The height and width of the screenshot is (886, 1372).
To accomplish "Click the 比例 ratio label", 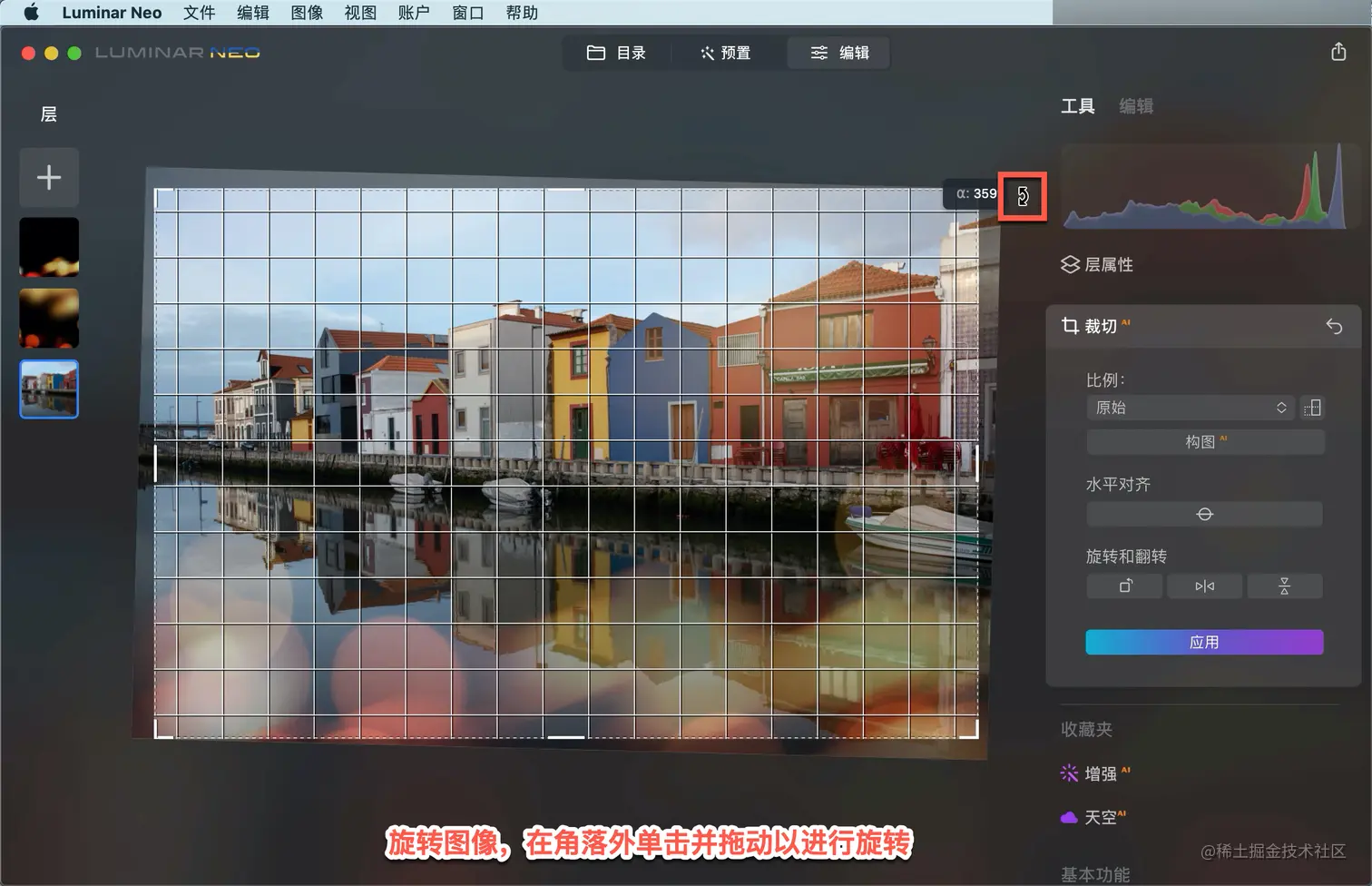I will click(1105, 380).
